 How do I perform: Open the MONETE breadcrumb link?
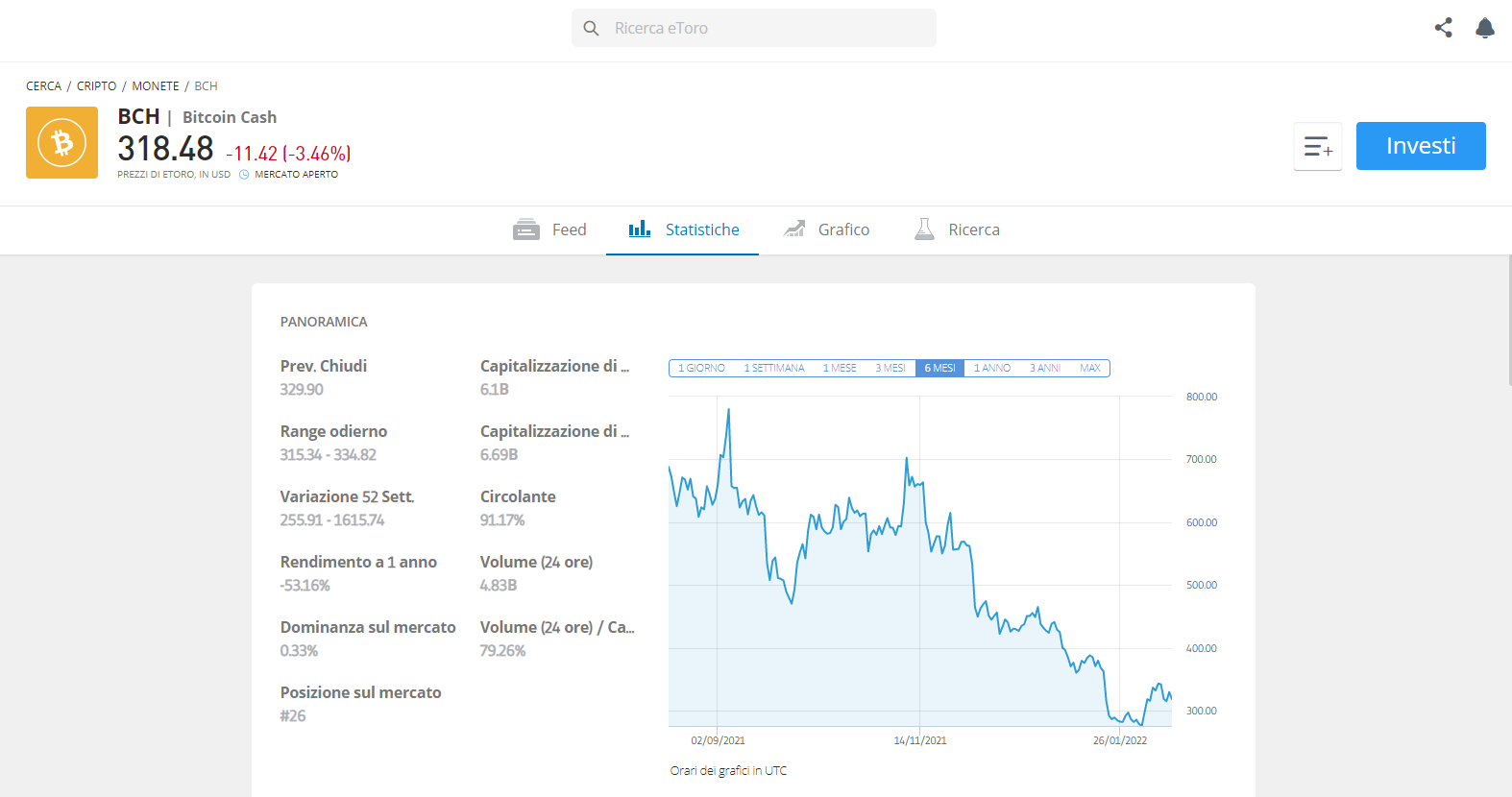(x=156, y=86)
